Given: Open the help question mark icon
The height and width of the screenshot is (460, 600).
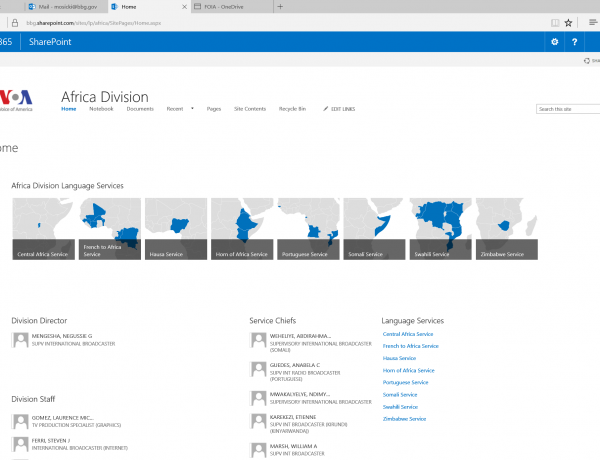Looking at the screenshot, I should 574,42.
